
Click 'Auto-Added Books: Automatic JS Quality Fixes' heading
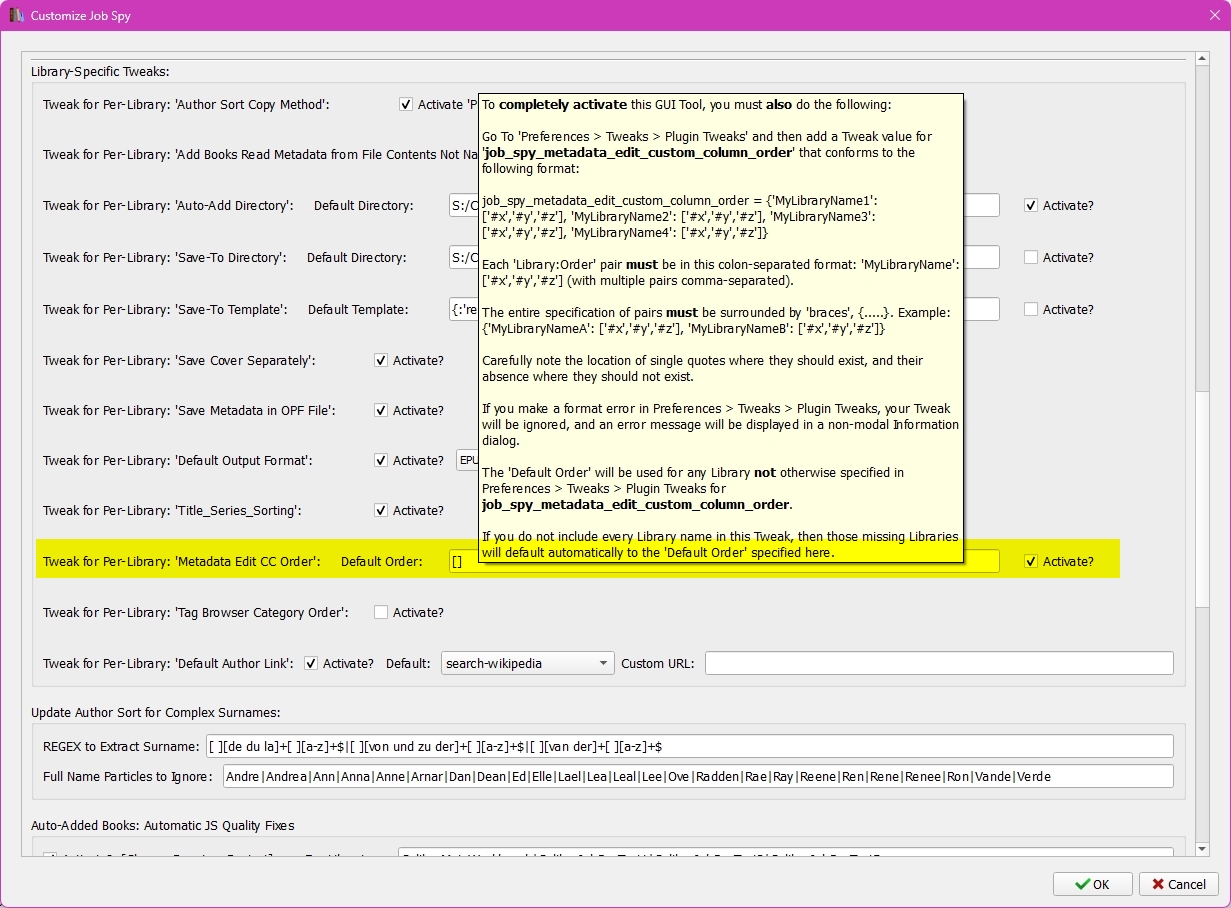[163, 825]
